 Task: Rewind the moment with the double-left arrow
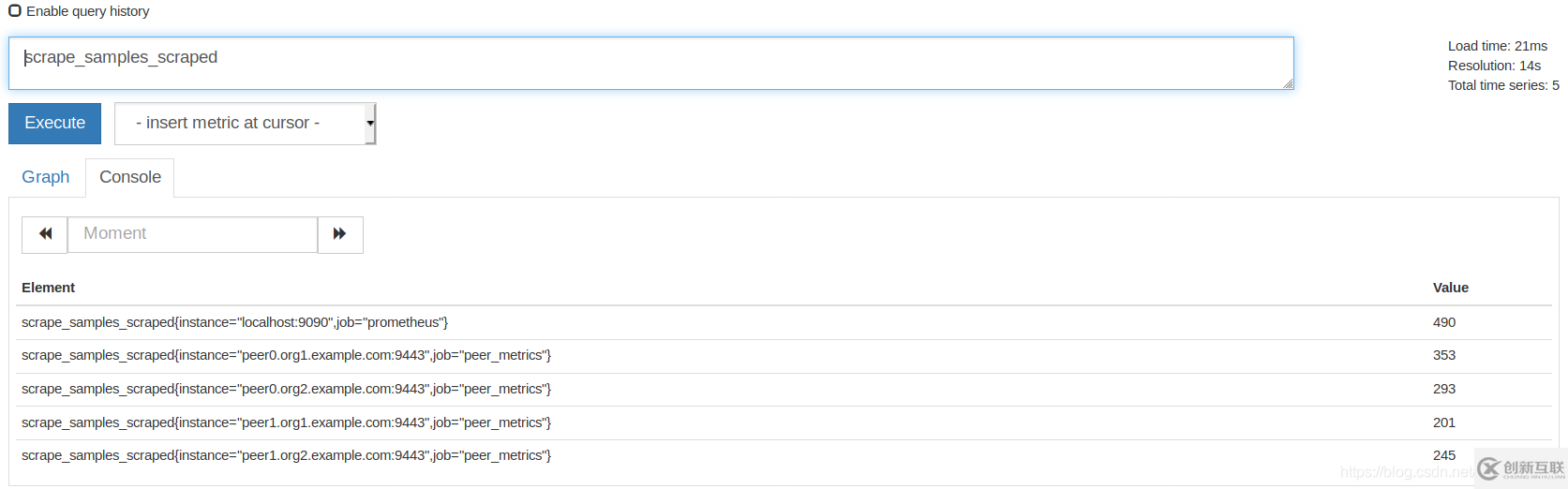(x=45, y=234)
